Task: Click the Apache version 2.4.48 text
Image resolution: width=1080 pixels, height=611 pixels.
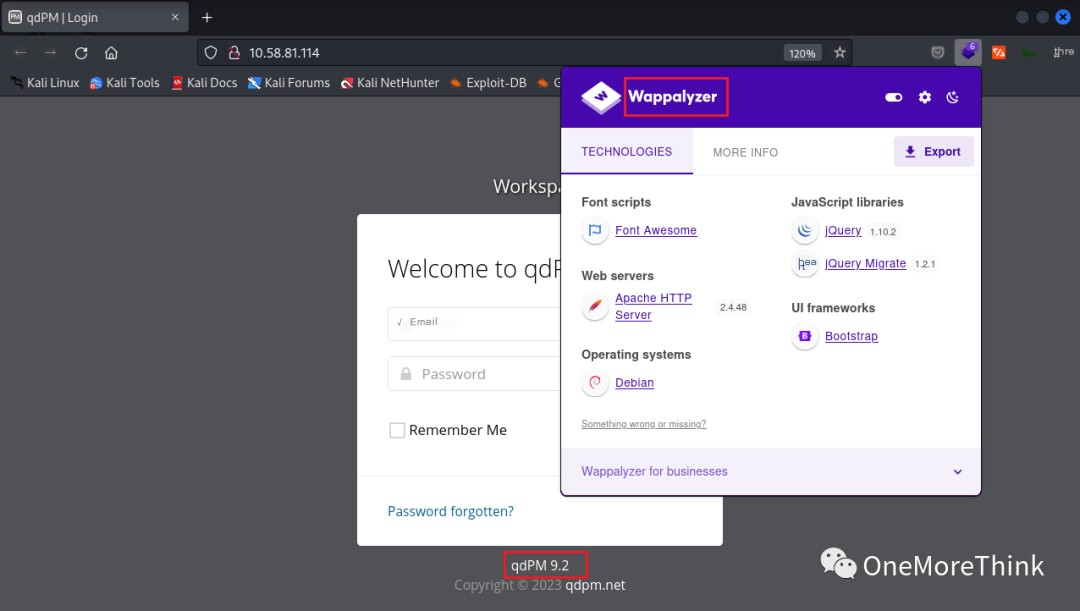Action: [x=733, y=307]
